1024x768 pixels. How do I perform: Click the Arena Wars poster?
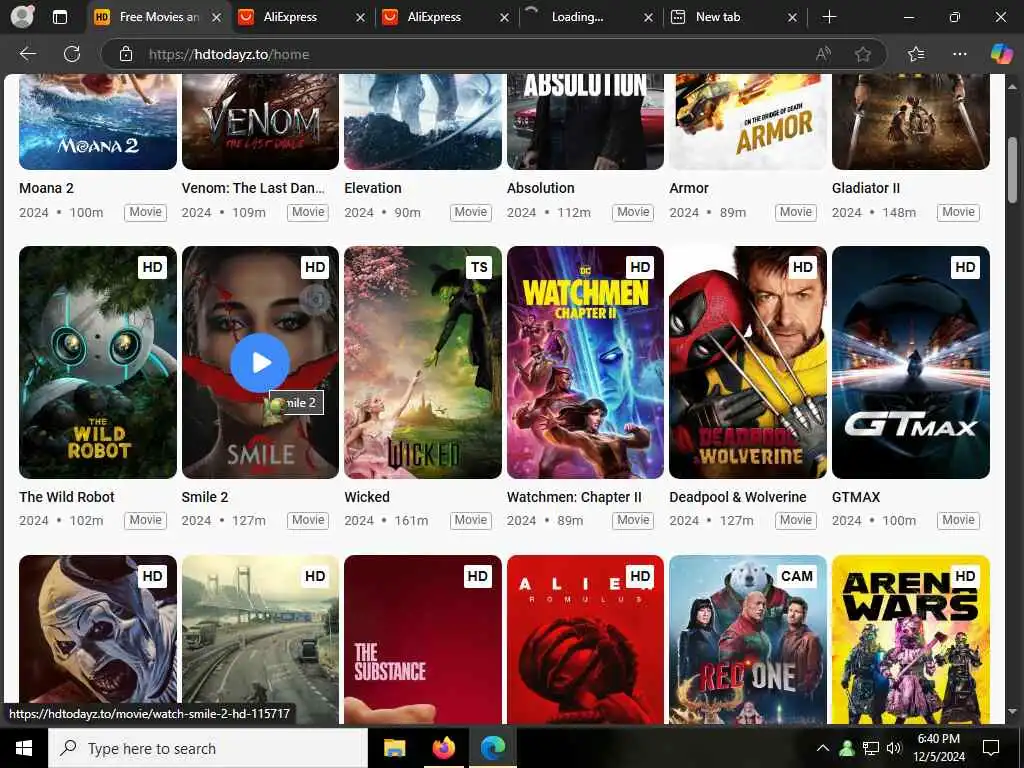coord(910,639)
